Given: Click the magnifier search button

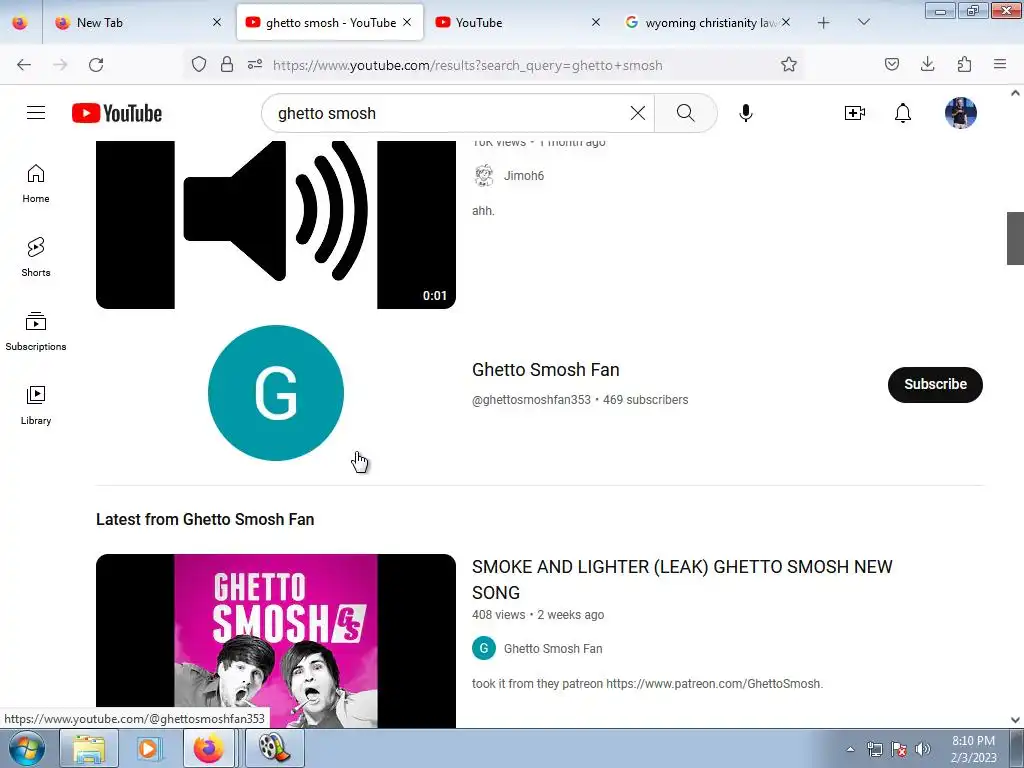Looking at the screenshot, I should click(685, 113).
